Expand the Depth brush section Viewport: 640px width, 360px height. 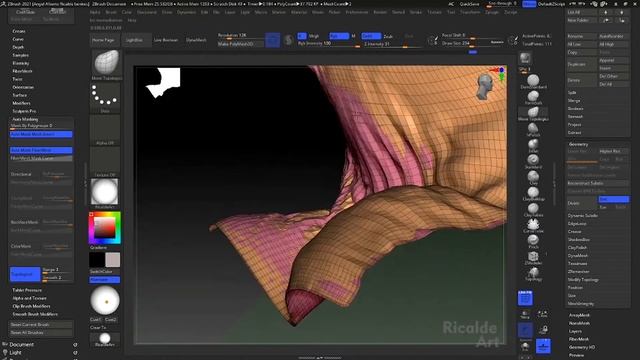click(18, 47)
